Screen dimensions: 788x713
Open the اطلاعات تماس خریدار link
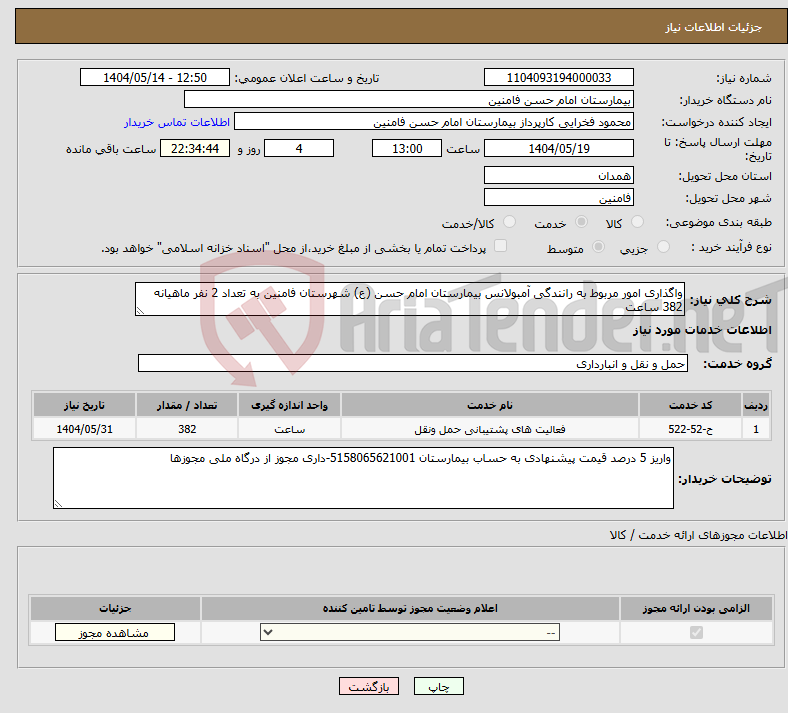(177, 122)
